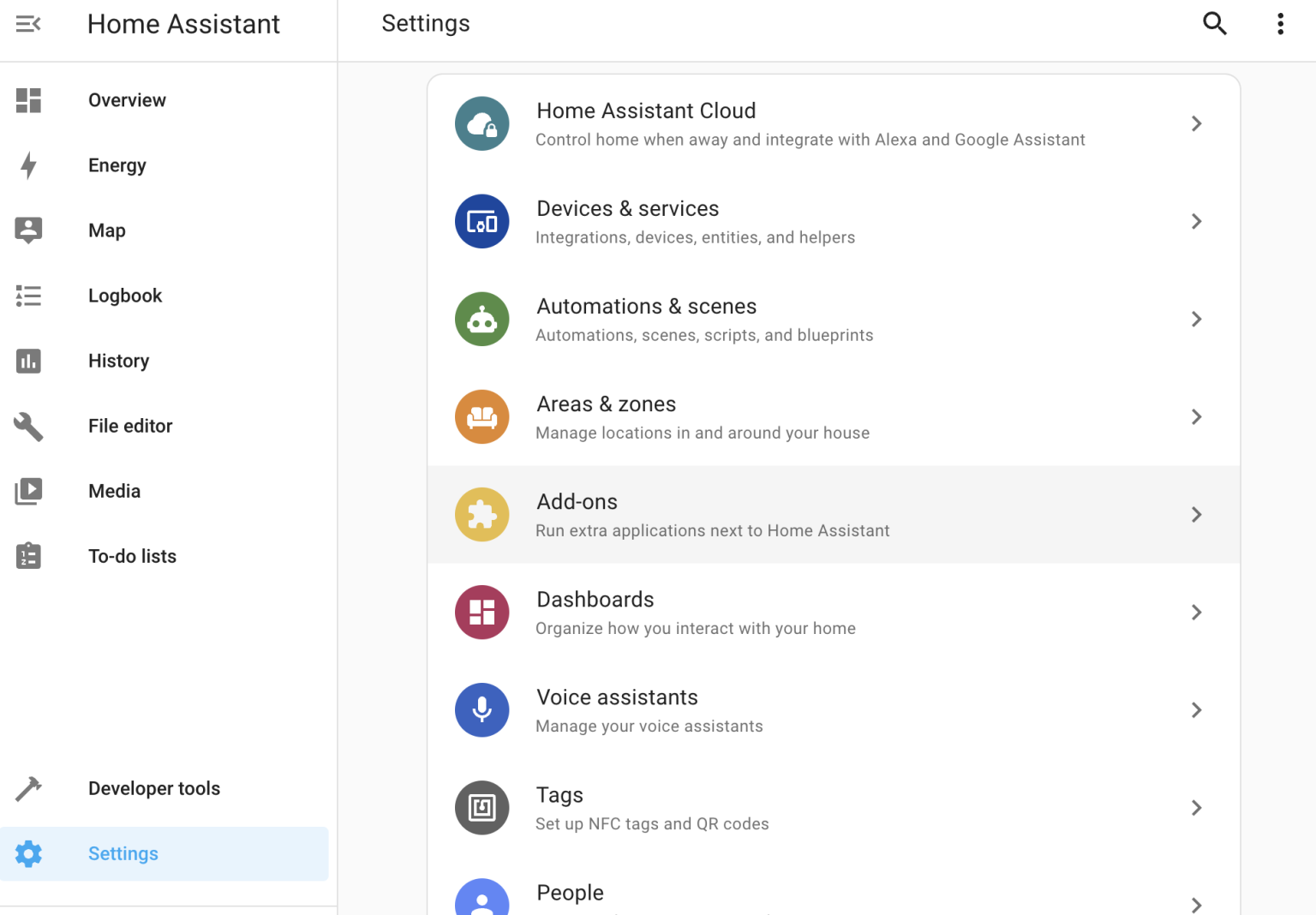
Task: Select History in the sidebar
Action: click(164, 361)
